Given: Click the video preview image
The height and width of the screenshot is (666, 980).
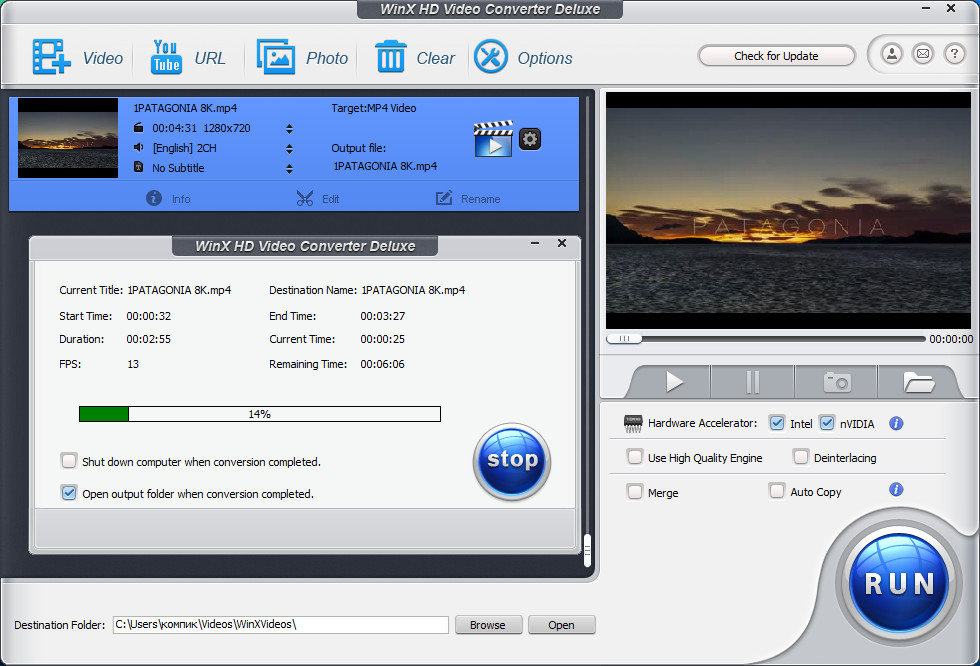Looking at the screenshot, I should pyautogui.click(x=788, y=211).
